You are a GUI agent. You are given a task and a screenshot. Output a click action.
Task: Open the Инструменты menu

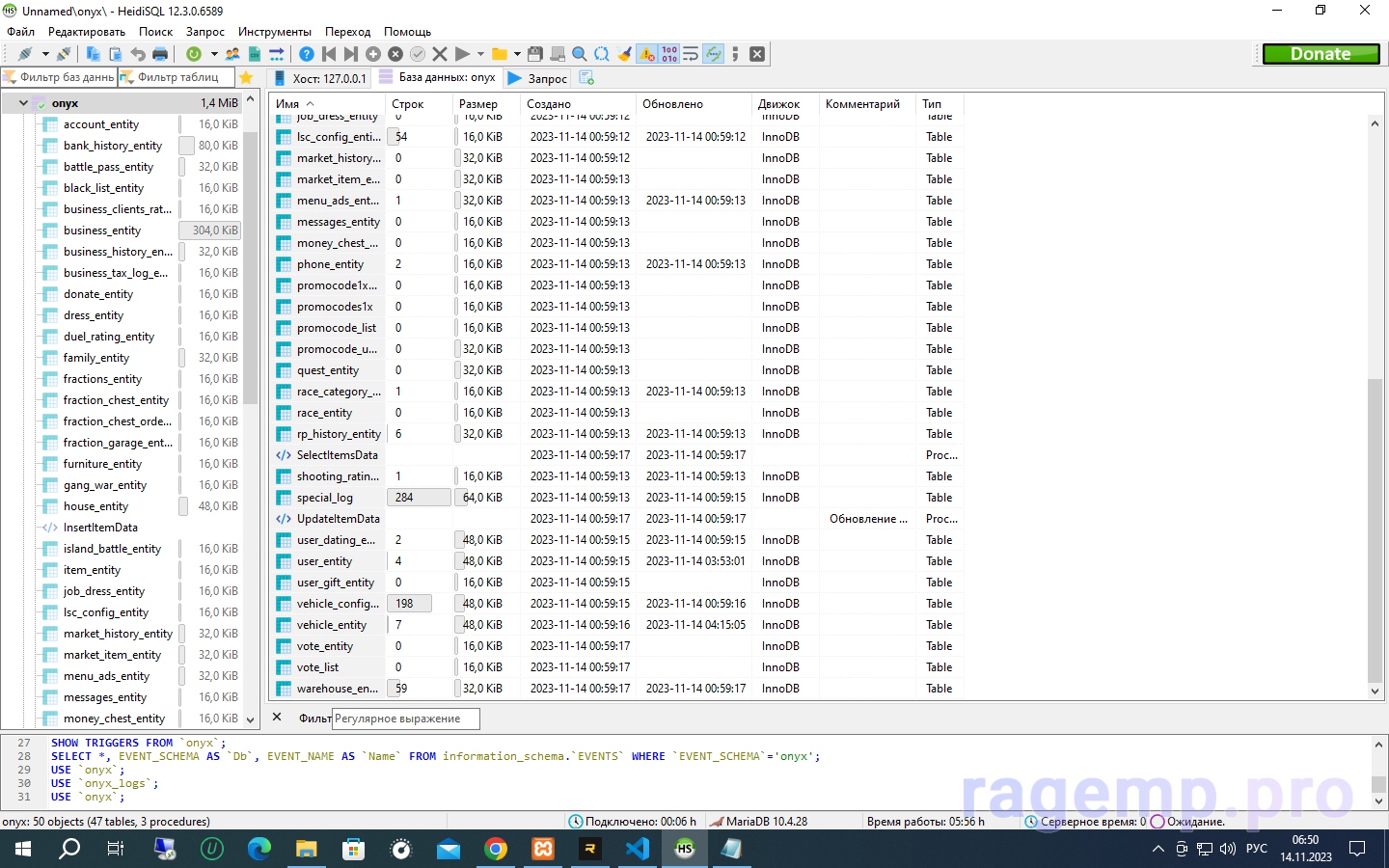tap(274, 32)
